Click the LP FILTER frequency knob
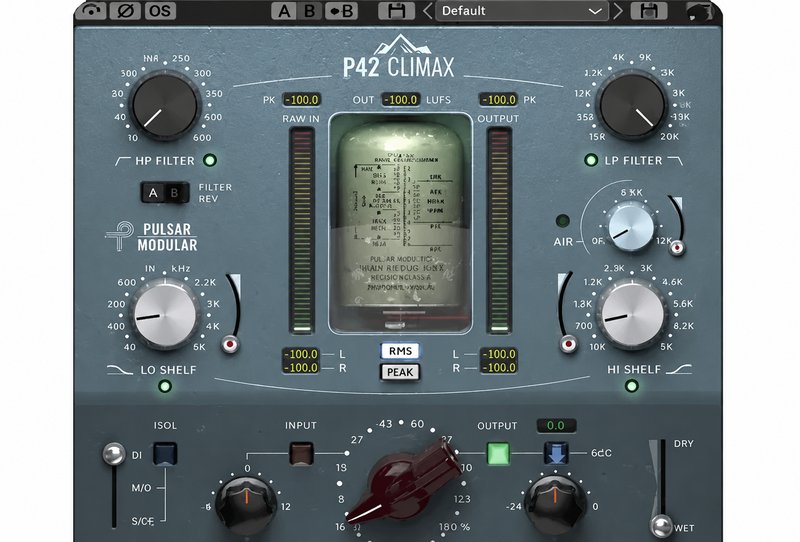Viewport: 800px width, 542px height. coord(633,106)
